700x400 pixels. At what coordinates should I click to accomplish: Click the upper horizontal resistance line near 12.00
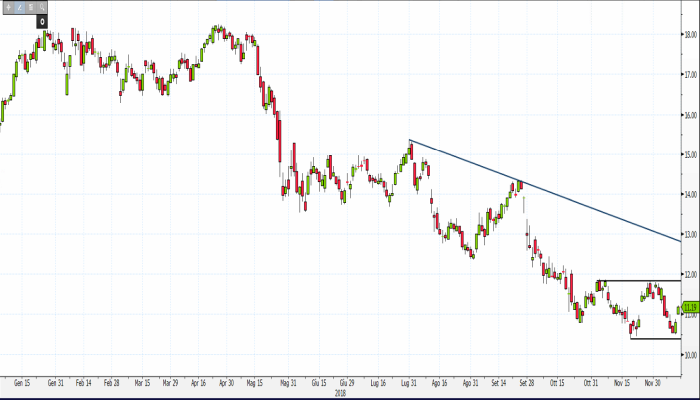[x=640, y=281]
